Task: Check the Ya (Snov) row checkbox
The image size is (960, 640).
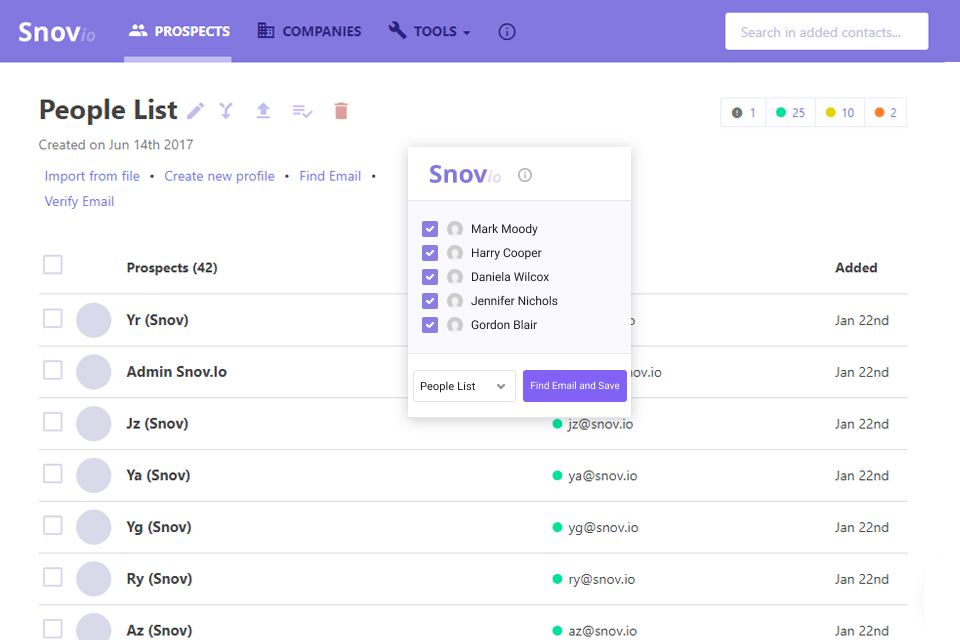Action: (x=53, y=473)
